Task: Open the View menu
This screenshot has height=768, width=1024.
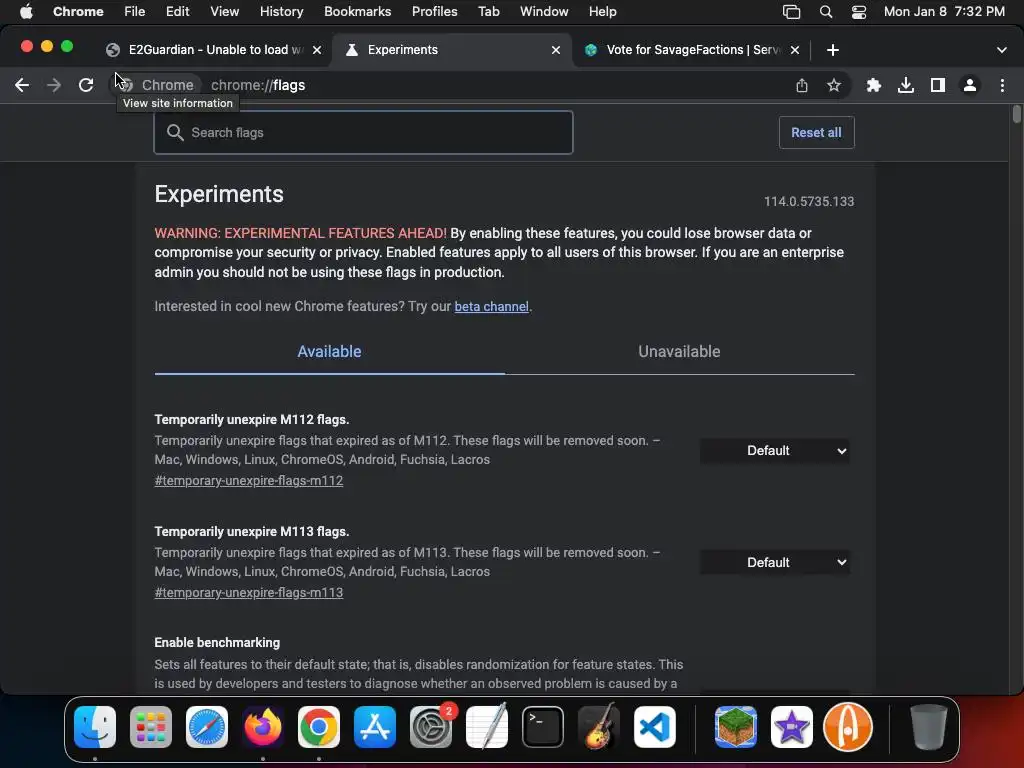Action: point(225,12)
